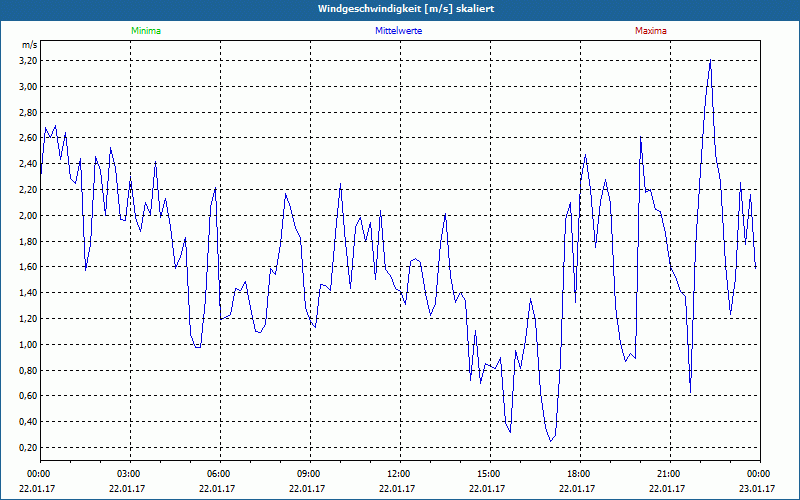Click the 0,20 y-axis value
The width and height of the screenshot is (800, 500).
click(x=29, y=447)
